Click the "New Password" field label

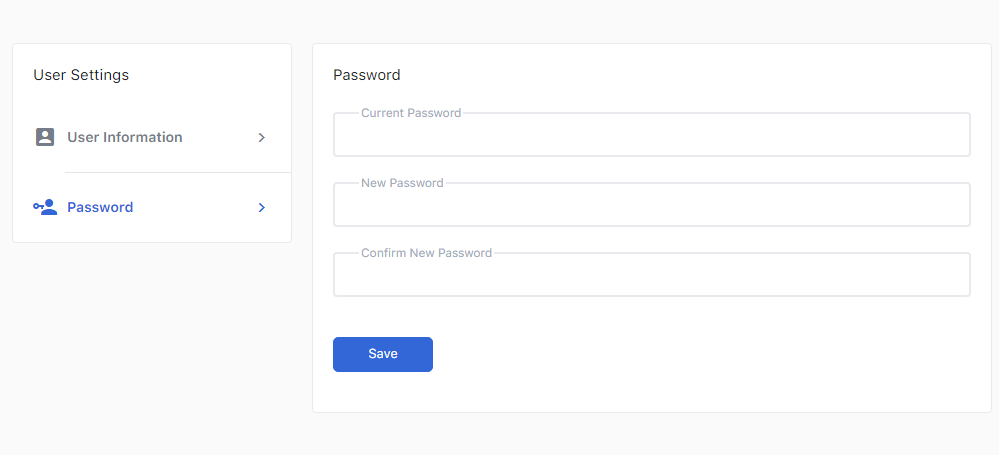coord(402,183)
